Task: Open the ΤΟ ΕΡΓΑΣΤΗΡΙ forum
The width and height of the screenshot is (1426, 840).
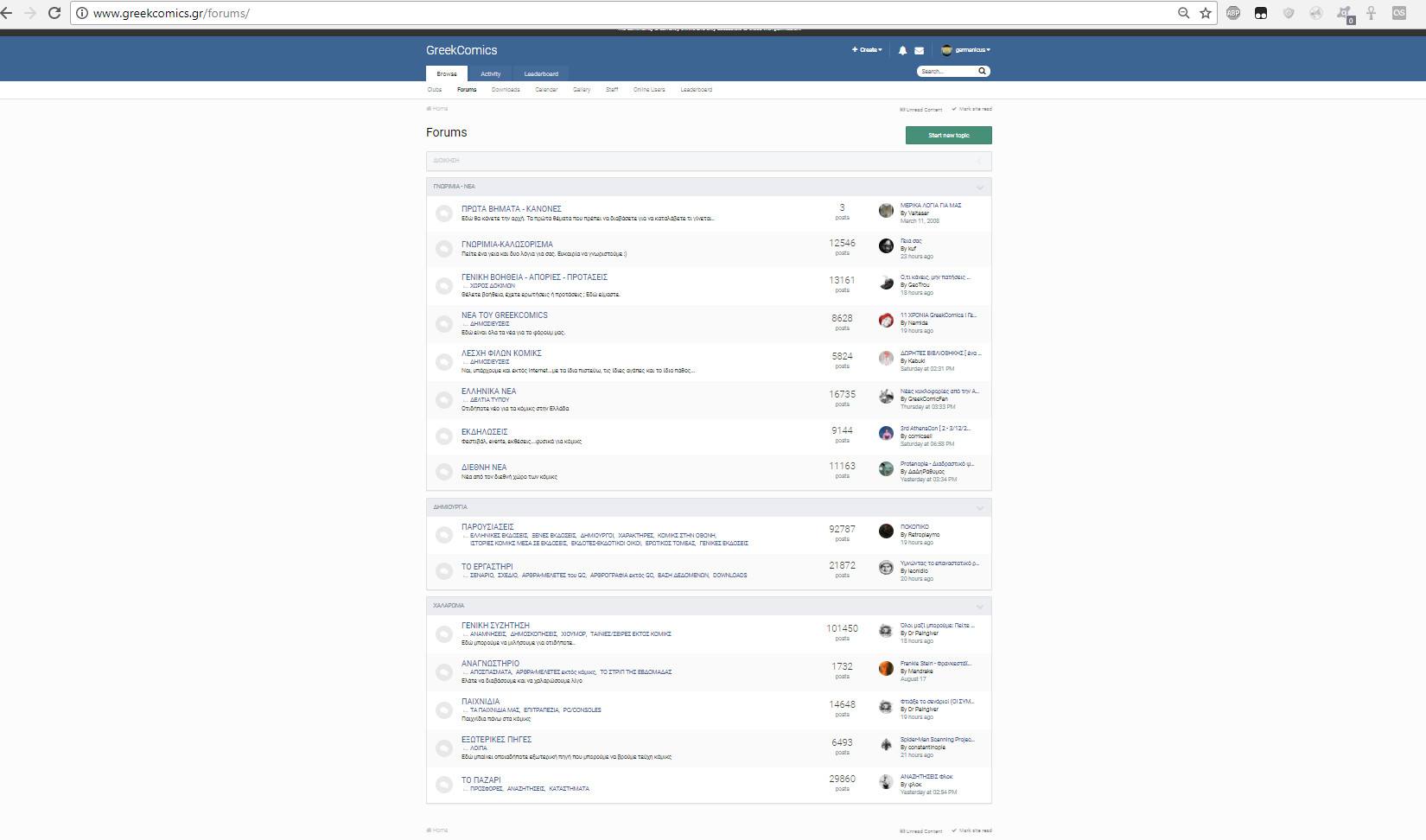Action: [487, 567]
